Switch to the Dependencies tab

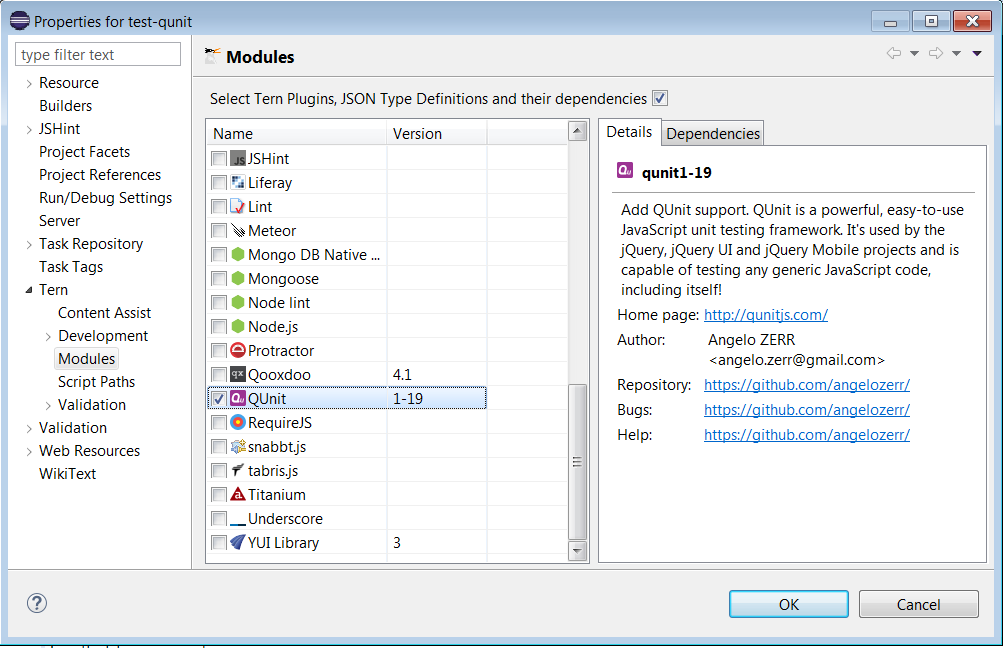[x=712, y=131]
